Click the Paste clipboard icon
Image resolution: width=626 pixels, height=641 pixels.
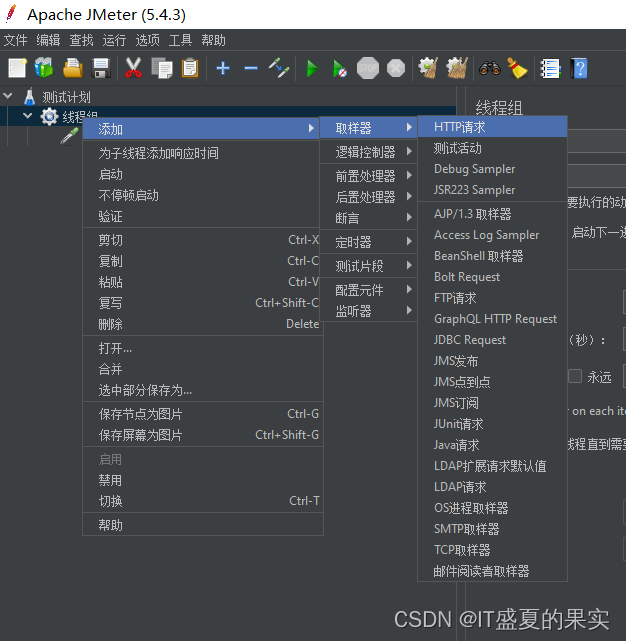coord(190,68)
